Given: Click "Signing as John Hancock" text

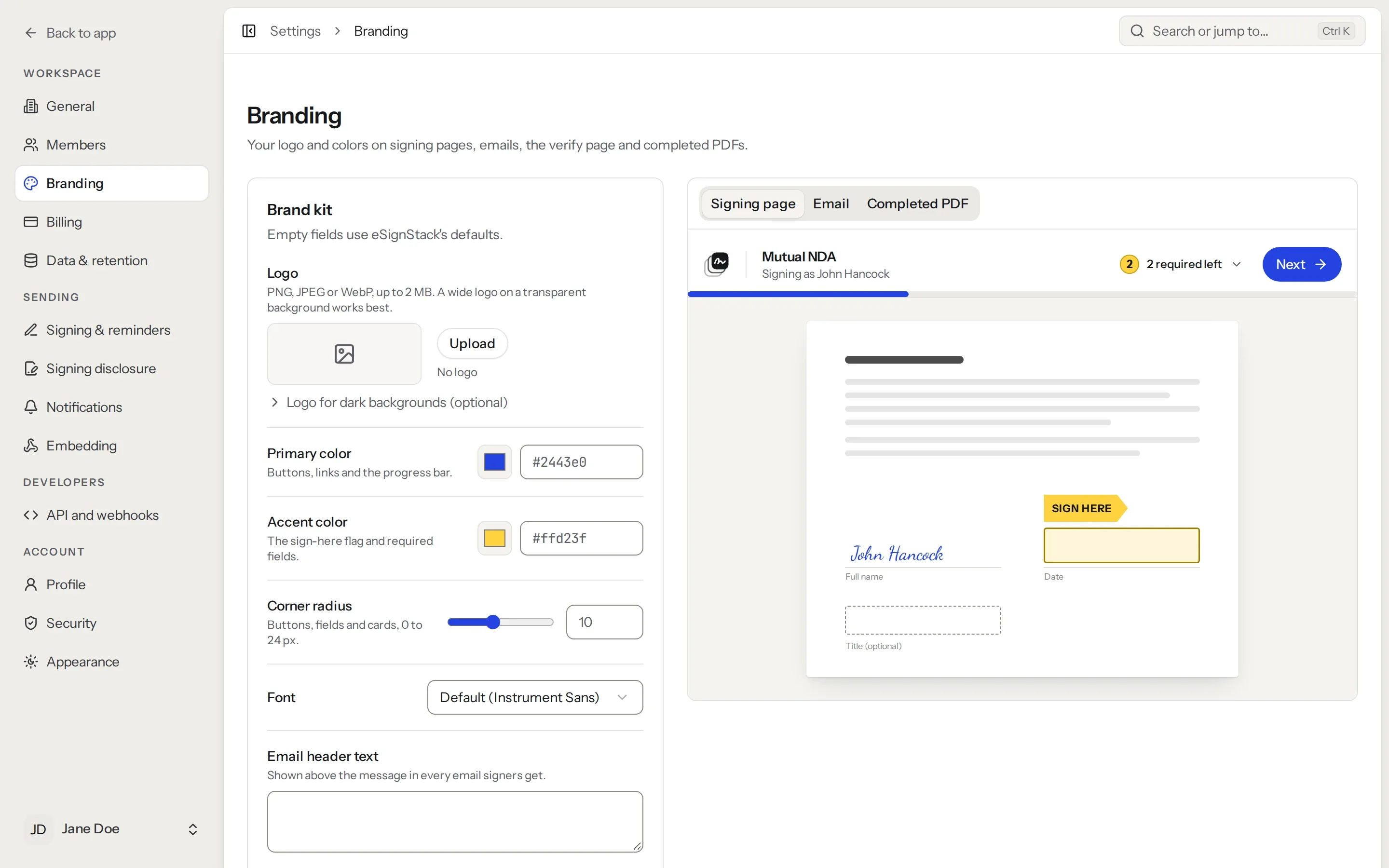Looking at the screenshot, I should [x=825, y=274].
